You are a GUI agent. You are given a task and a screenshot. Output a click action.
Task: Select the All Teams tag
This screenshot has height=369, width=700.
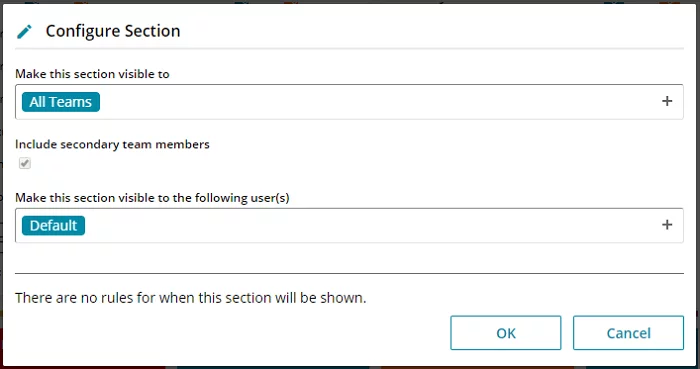pos(61,102)
